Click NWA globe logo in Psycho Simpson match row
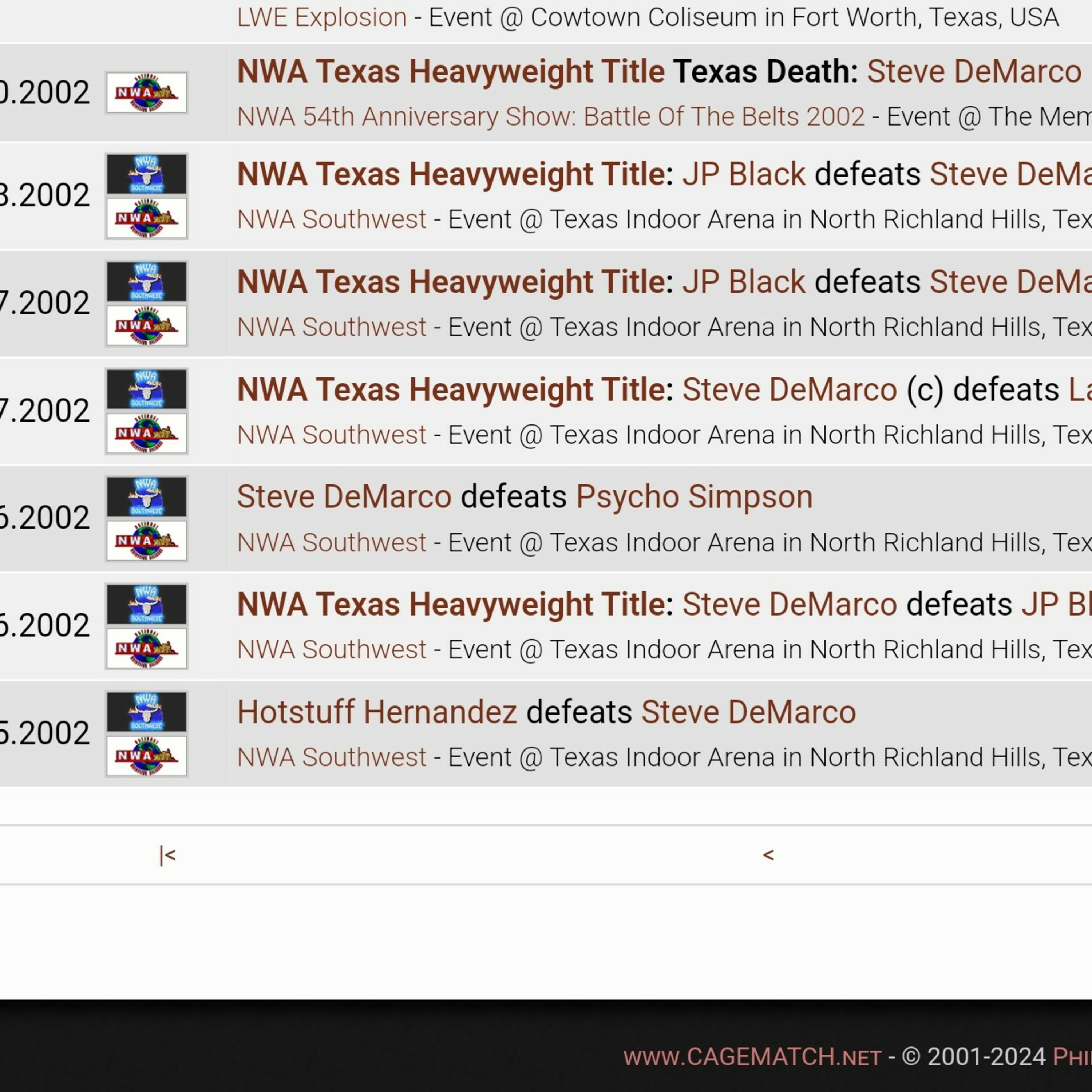Viewport: 1092px width, 1092px height. pyautogui.click(x=146, y=541)
